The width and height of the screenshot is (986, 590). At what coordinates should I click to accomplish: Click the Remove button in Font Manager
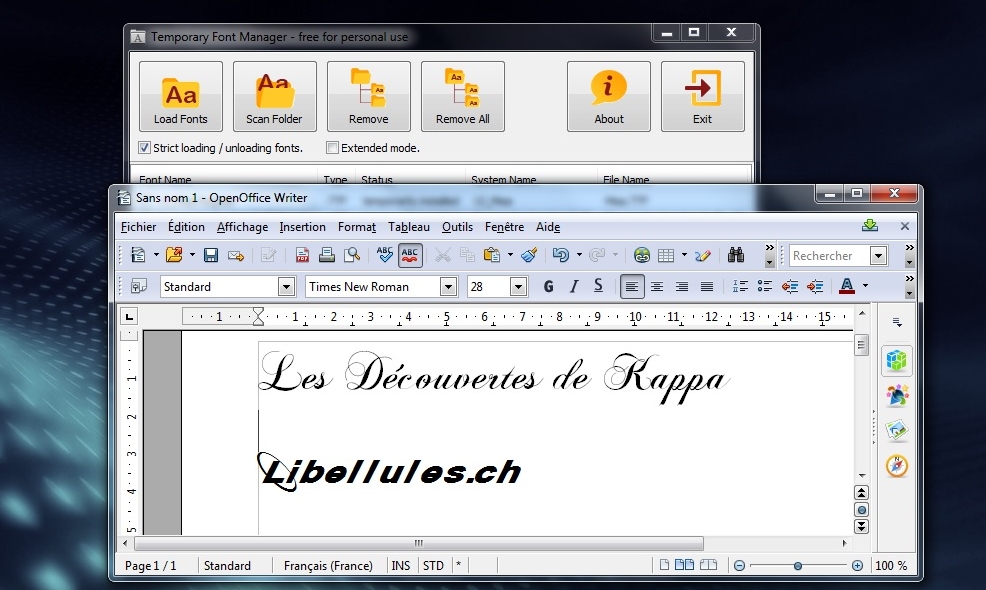pyautogui.click(x=368, y=96)
